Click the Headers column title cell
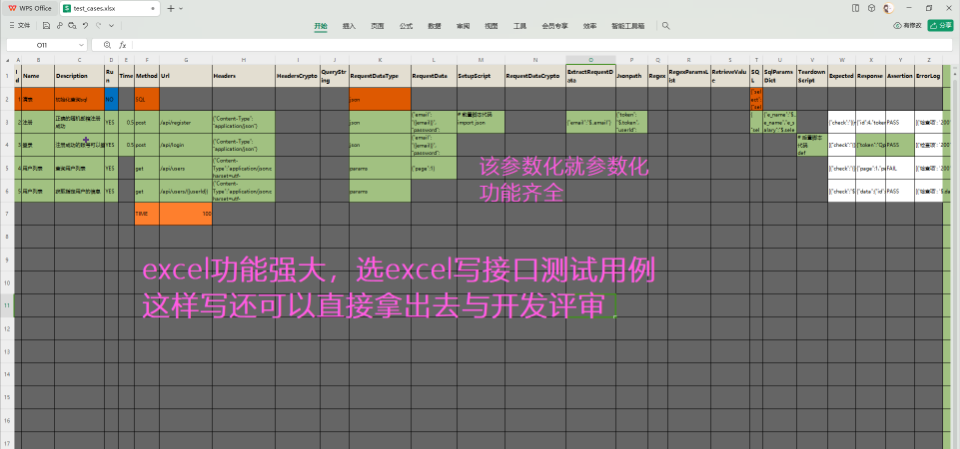This screenshot has height=449, width=960. pos(244,75)
